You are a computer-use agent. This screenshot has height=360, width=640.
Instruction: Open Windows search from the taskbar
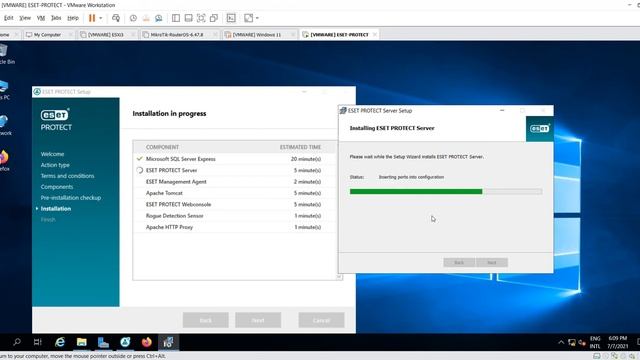pos(17,342)
